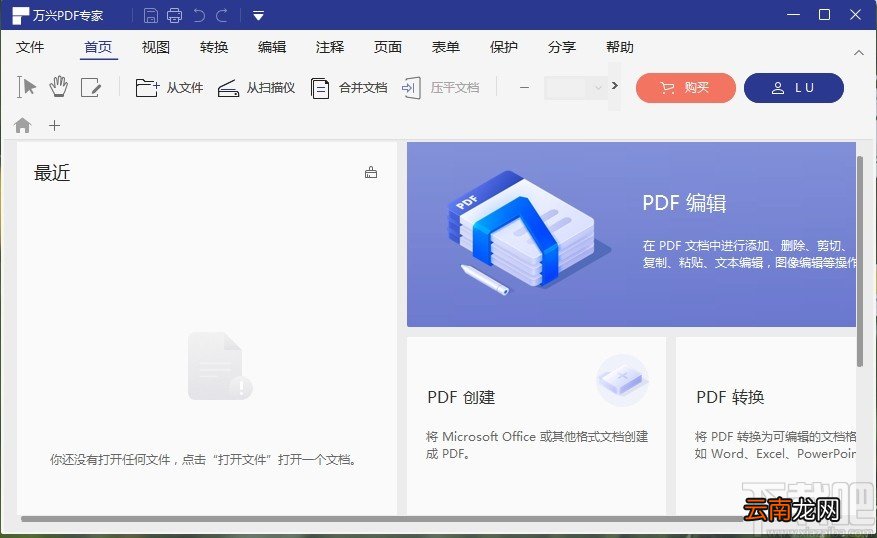The height and width of the screenshot is (538, 877).
Task: Open the LU user account button
Action: click(794, 88)
